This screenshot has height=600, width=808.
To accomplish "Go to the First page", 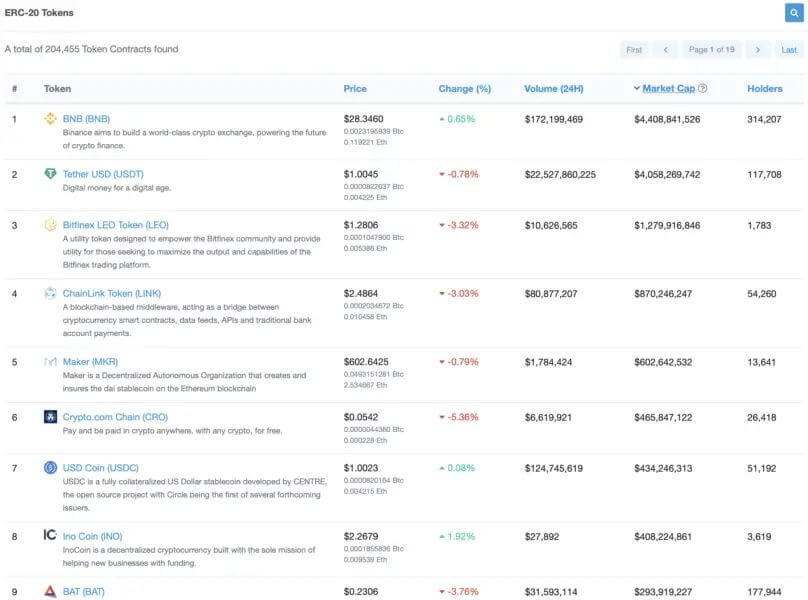I will coord(634,50).
